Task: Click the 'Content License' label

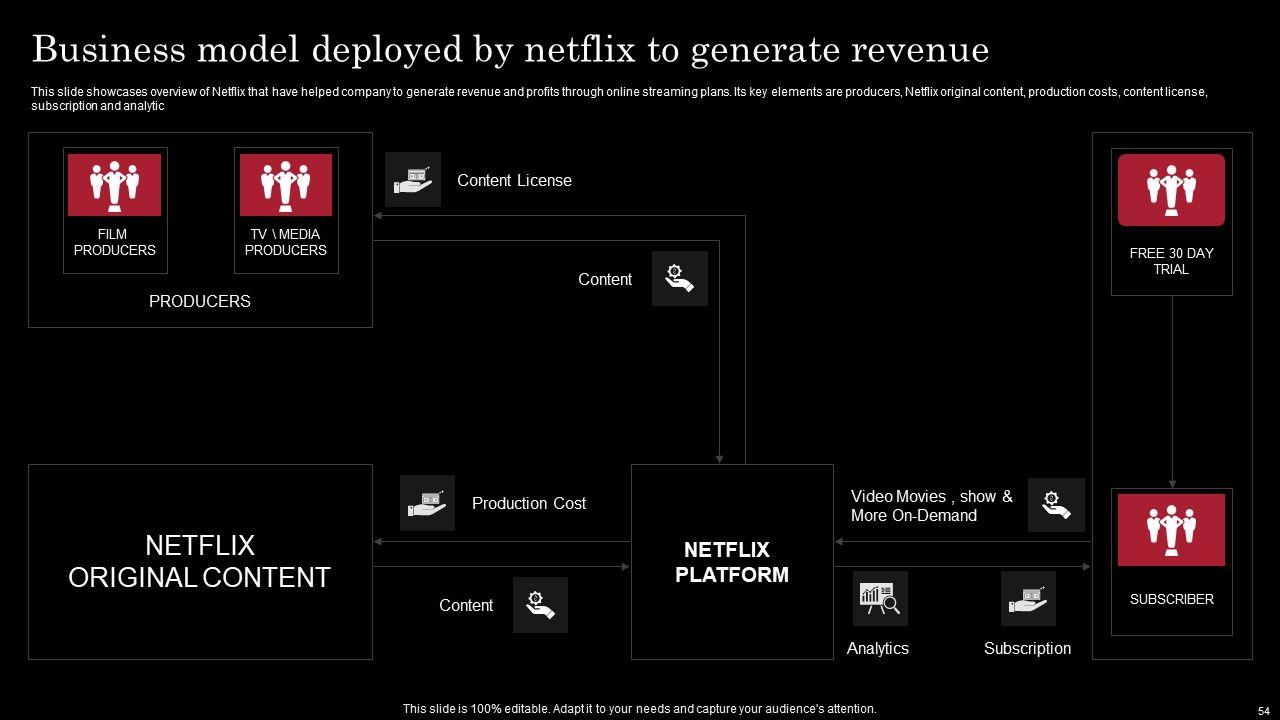Action: tap(514, 180)
